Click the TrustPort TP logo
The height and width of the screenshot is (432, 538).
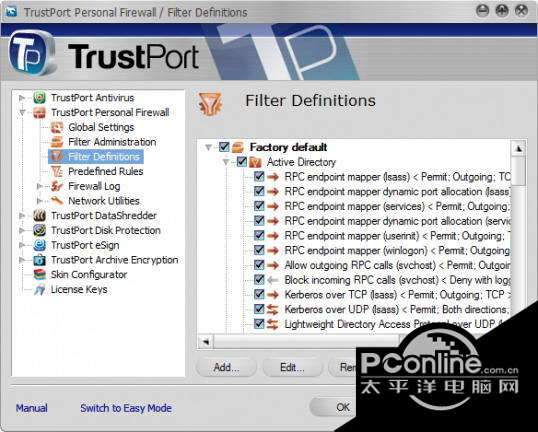coord(32,53)
